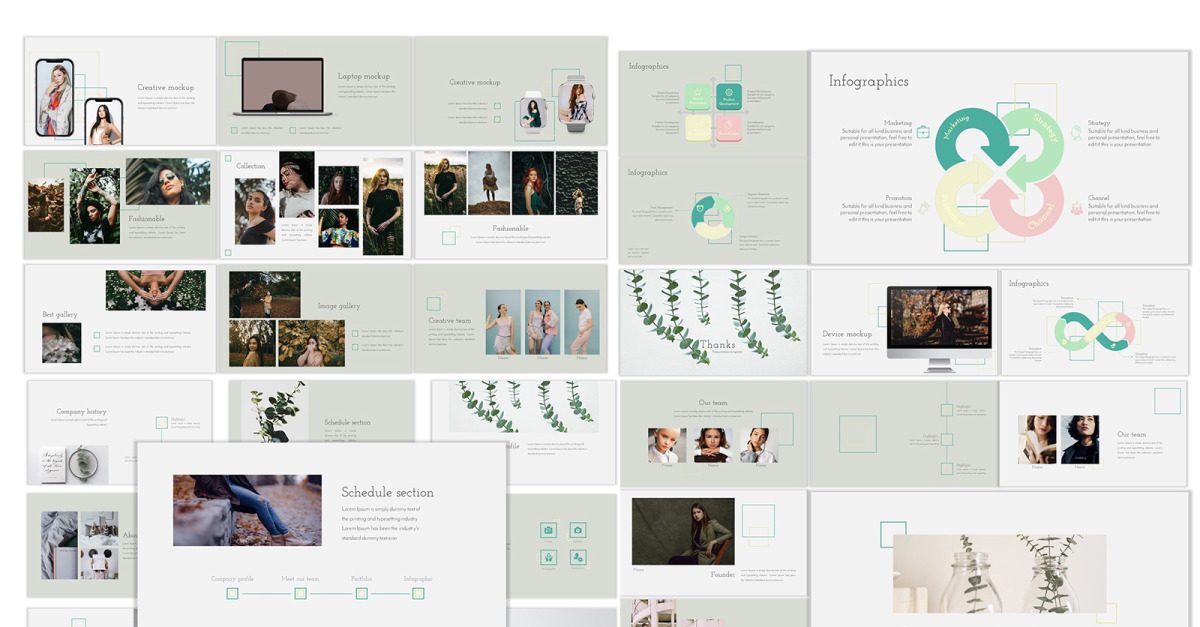Open the Device mockup slide thumbnail
1200x627 pixels.
(904, 322)
